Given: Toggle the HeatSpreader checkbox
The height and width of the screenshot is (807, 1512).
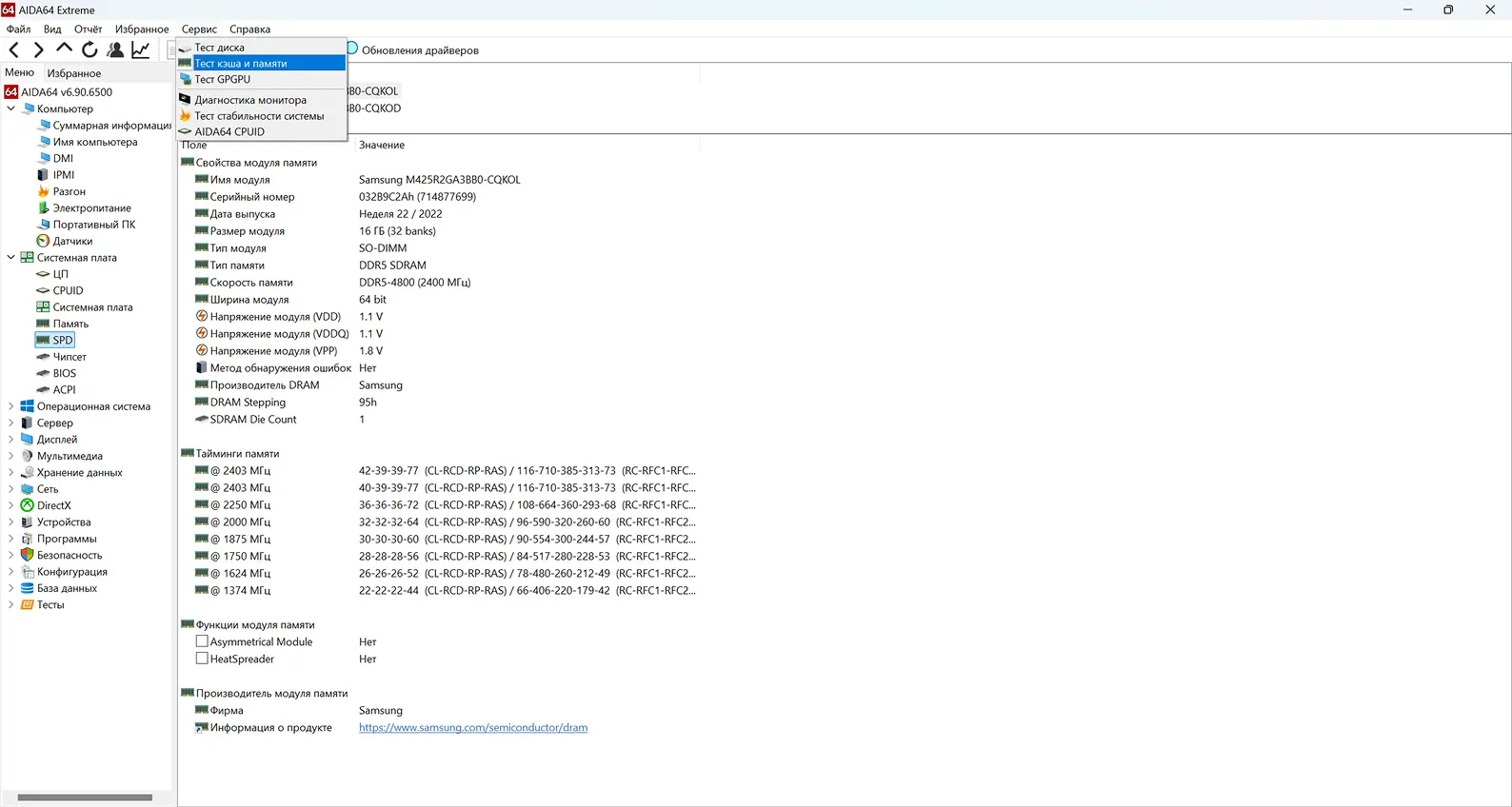Looking at the screenshot, I should (x=202, y=659).
